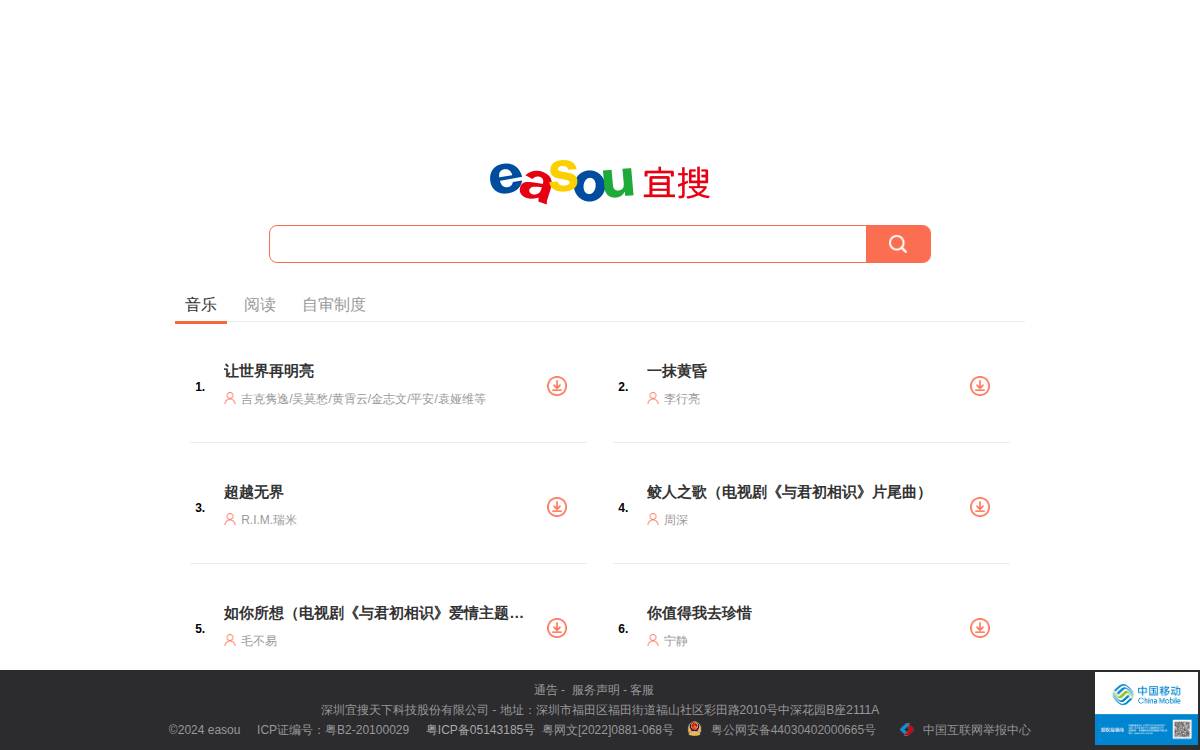Open 粤ICP备05143185号 link
Screen dimensions: 1200x750
480,730
